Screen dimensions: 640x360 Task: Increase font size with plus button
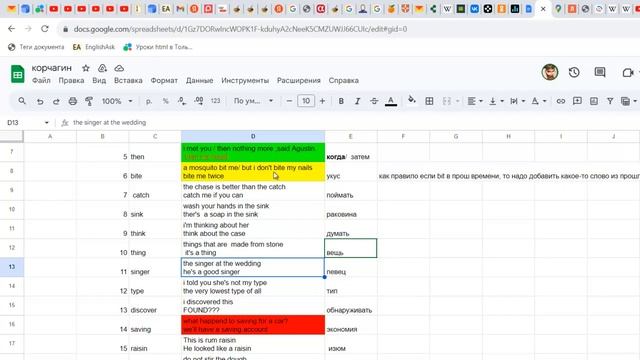[x=322, y=101]
